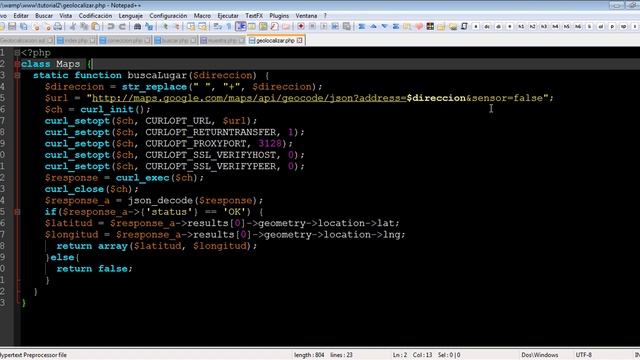Save the file with the Save icon
This screenshot has height=360, width=640.
coord(12,27)
